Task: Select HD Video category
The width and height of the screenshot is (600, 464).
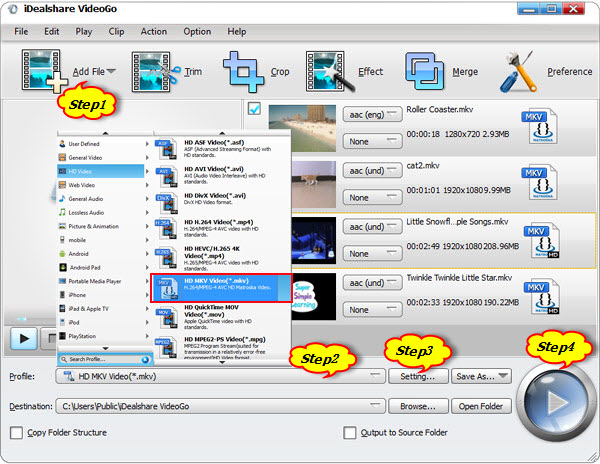Action: click(x=101, y=171)
